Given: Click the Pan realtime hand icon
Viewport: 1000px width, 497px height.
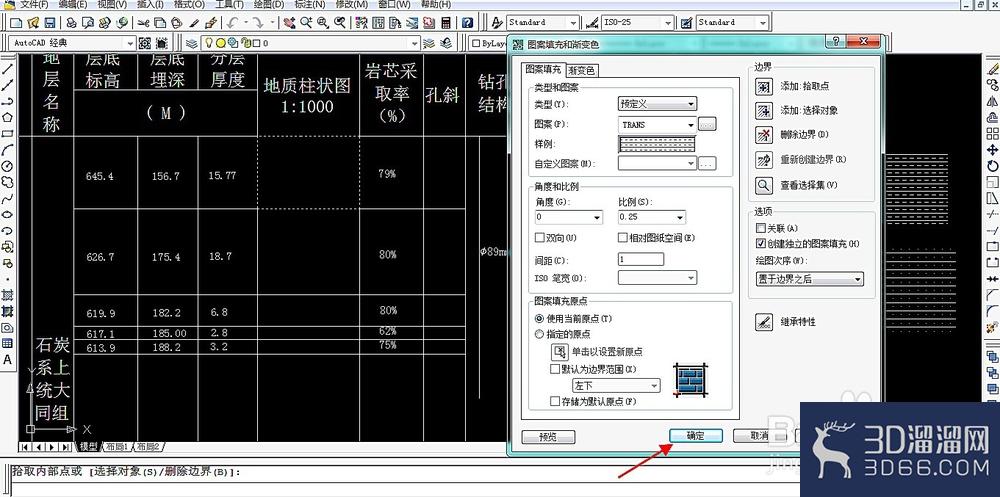Looking at the screenshot, I should point(290,23).
